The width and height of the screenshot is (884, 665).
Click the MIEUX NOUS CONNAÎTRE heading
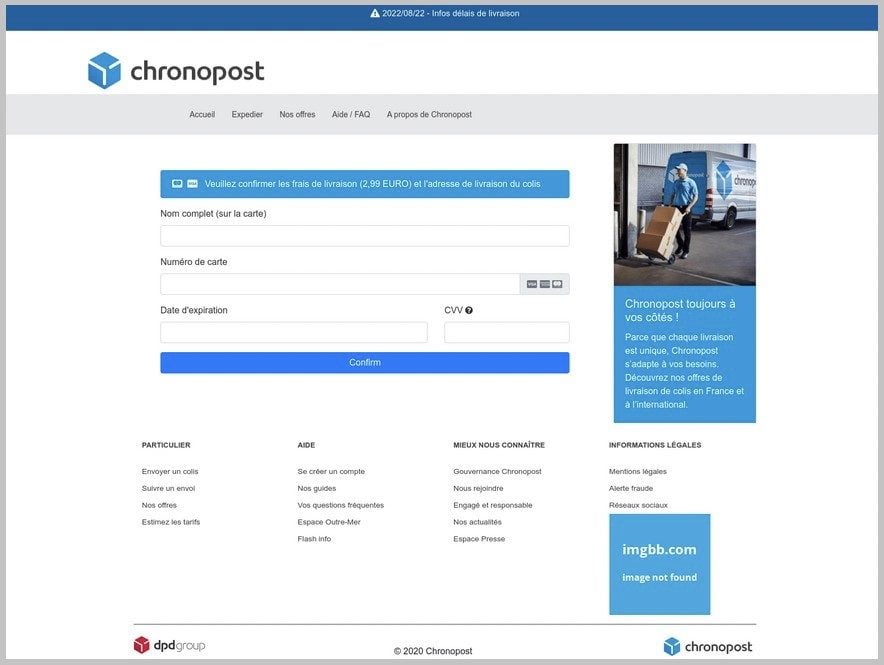[x=499, y=445]
